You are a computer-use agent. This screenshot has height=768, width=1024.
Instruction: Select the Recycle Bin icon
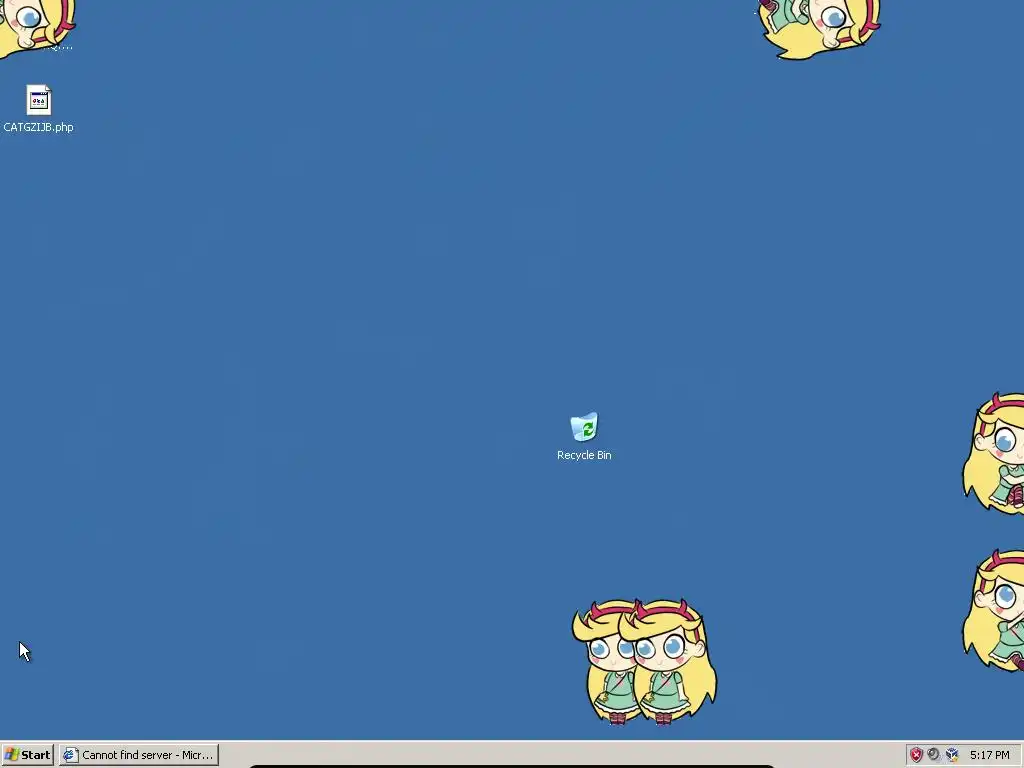tap(584, 426)
